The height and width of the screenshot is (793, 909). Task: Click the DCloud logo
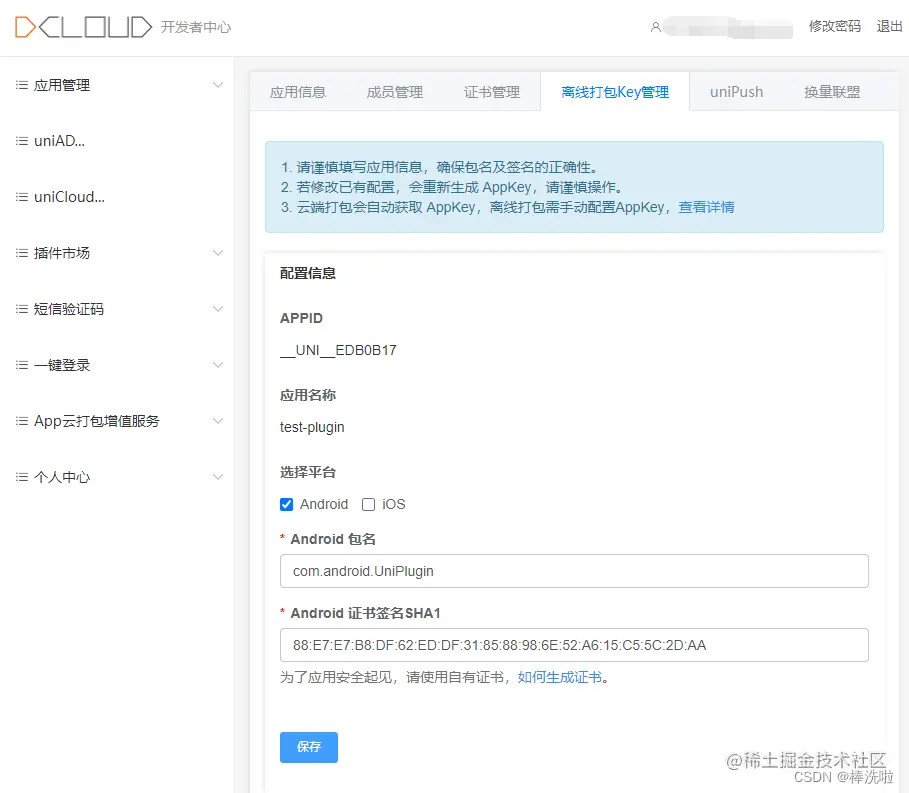tap(83, 27)
